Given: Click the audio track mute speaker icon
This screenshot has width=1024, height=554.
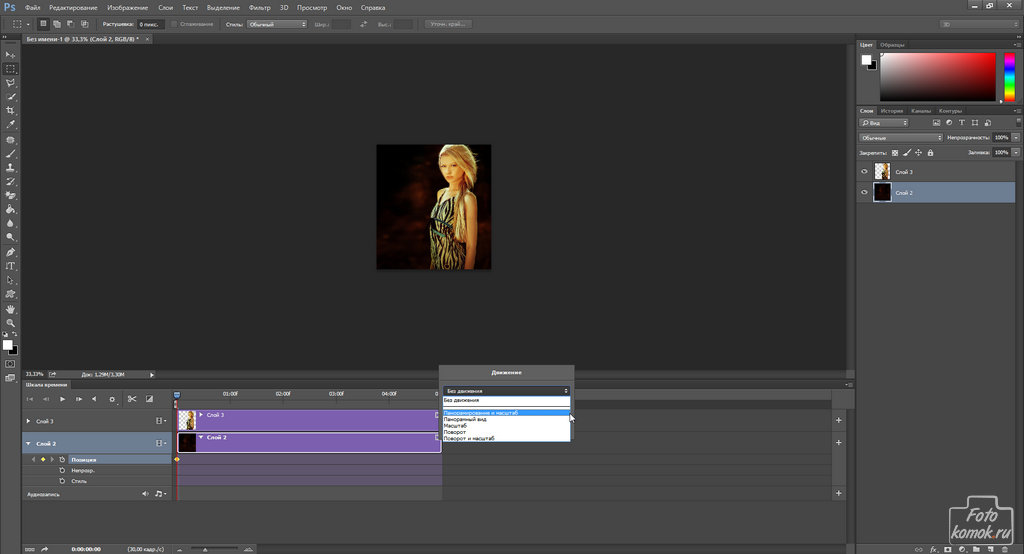Looking at the screenshot, I should (145, 494).
